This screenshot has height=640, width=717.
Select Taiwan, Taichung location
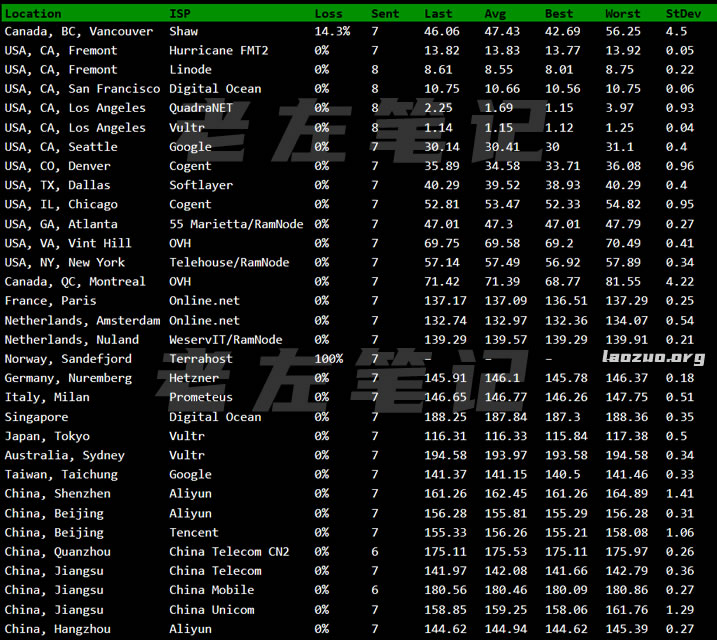[x=61, y=475]
